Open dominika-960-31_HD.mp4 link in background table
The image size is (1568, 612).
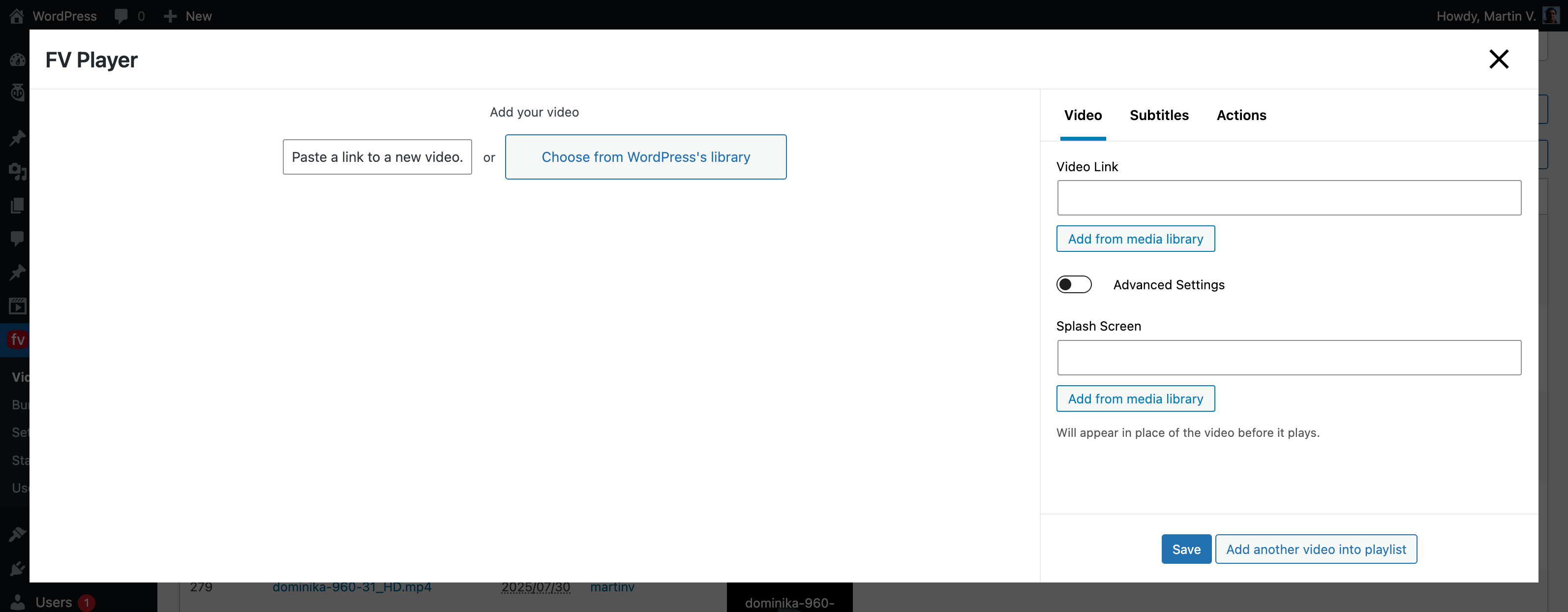point(352,587)
